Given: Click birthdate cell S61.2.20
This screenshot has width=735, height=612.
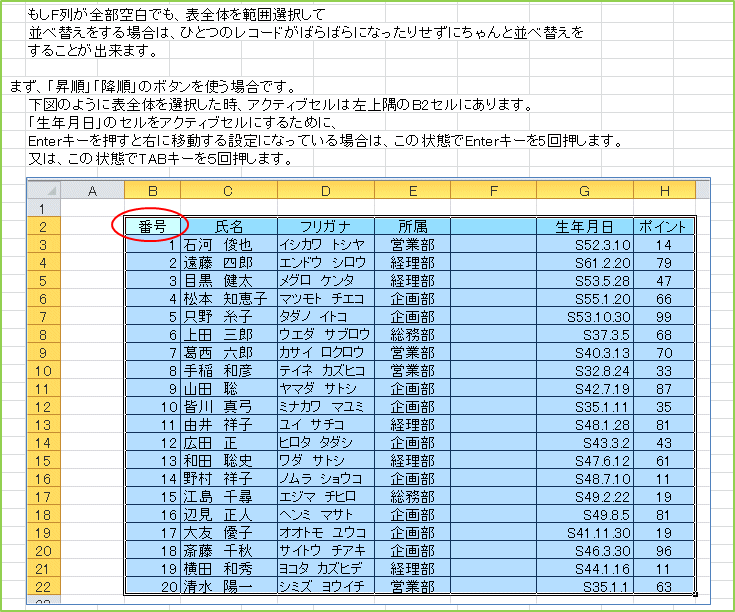Looking at the screenshot, I should point(585,262).
